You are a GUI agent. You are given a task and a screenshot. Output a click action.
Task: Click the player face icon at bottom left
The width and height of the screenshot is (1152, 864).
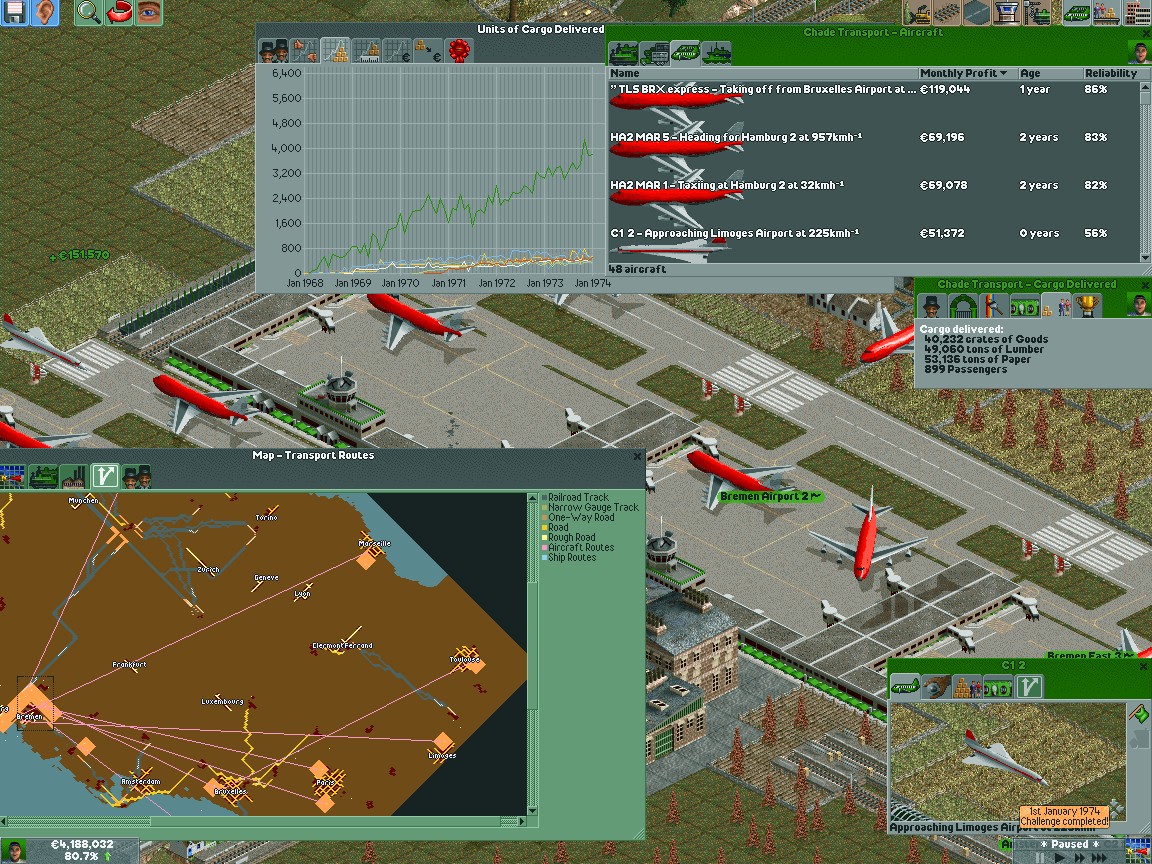pyautogui.click(x=13, y=851)
